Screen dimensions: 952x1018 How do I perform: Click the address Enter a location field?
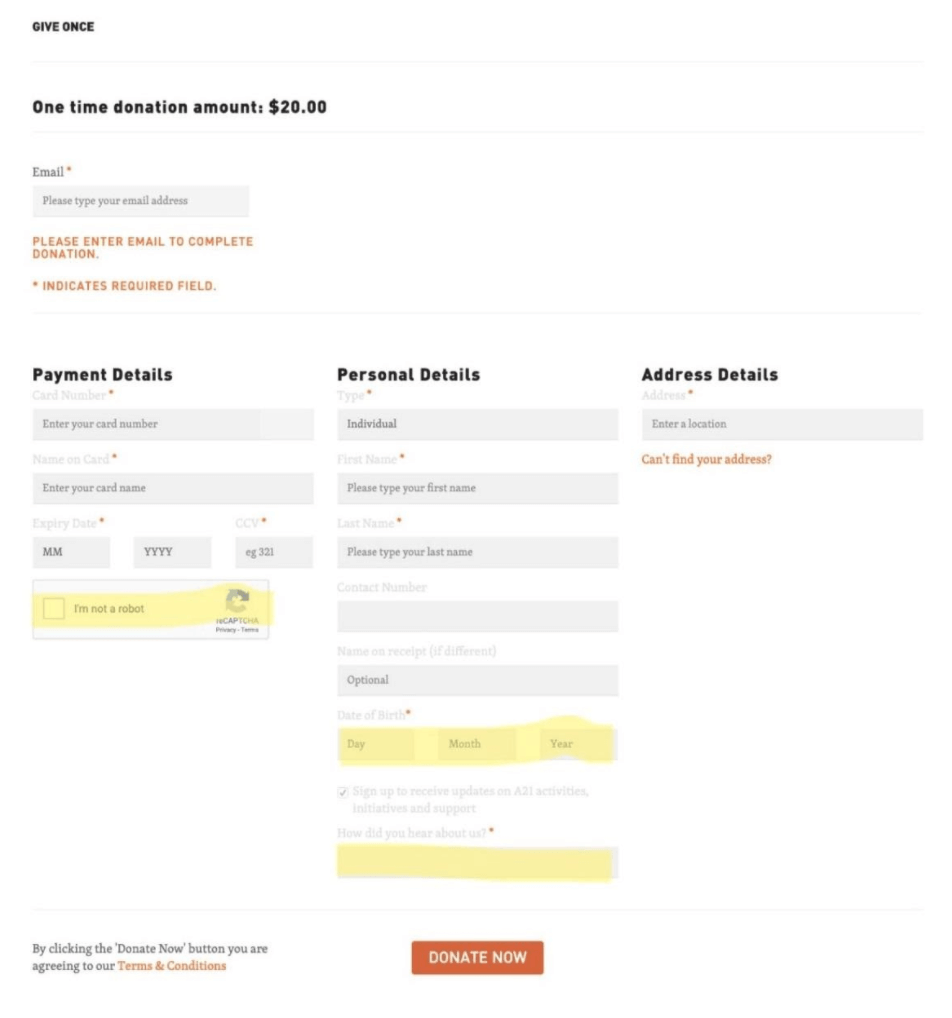coord(781,424)
